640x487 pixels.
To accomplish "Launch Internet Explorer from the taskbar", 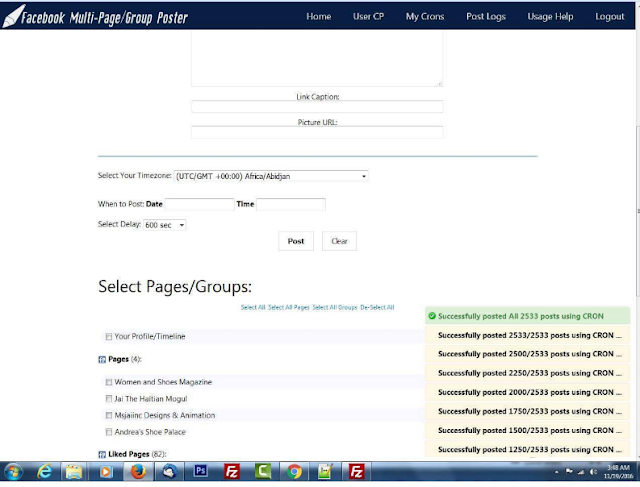I will coord(44,472).
